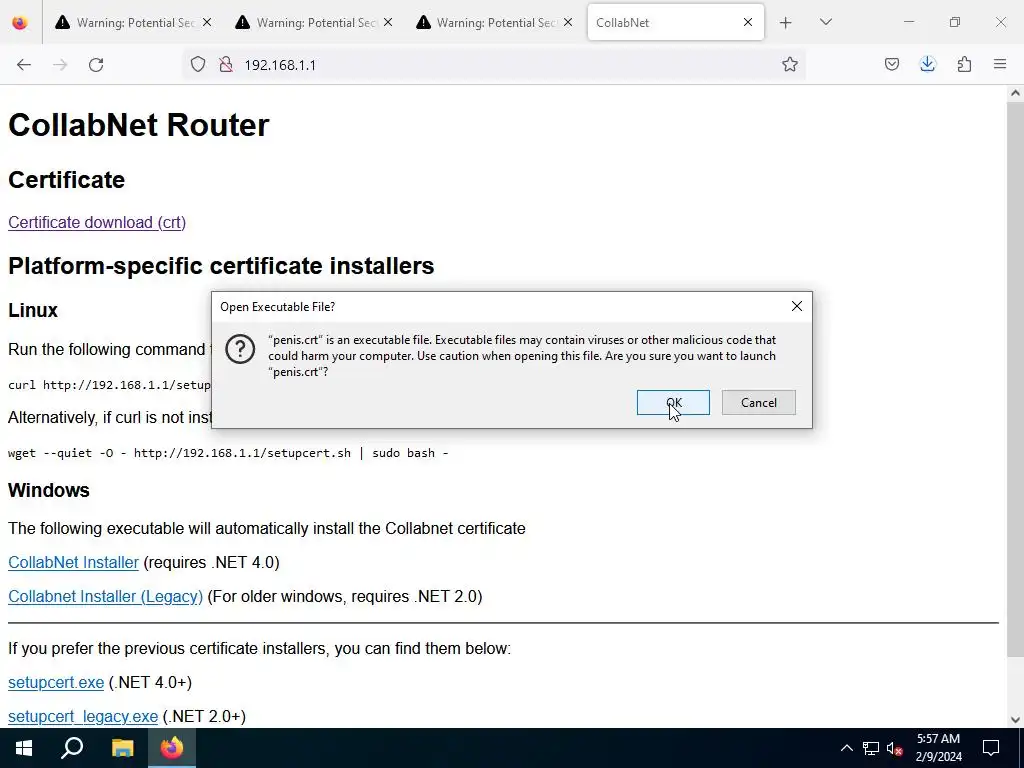Screen dimensions: 1024x768
Task: Open the Firefox hamburger menu
Action: click(x=1000, y=64)
